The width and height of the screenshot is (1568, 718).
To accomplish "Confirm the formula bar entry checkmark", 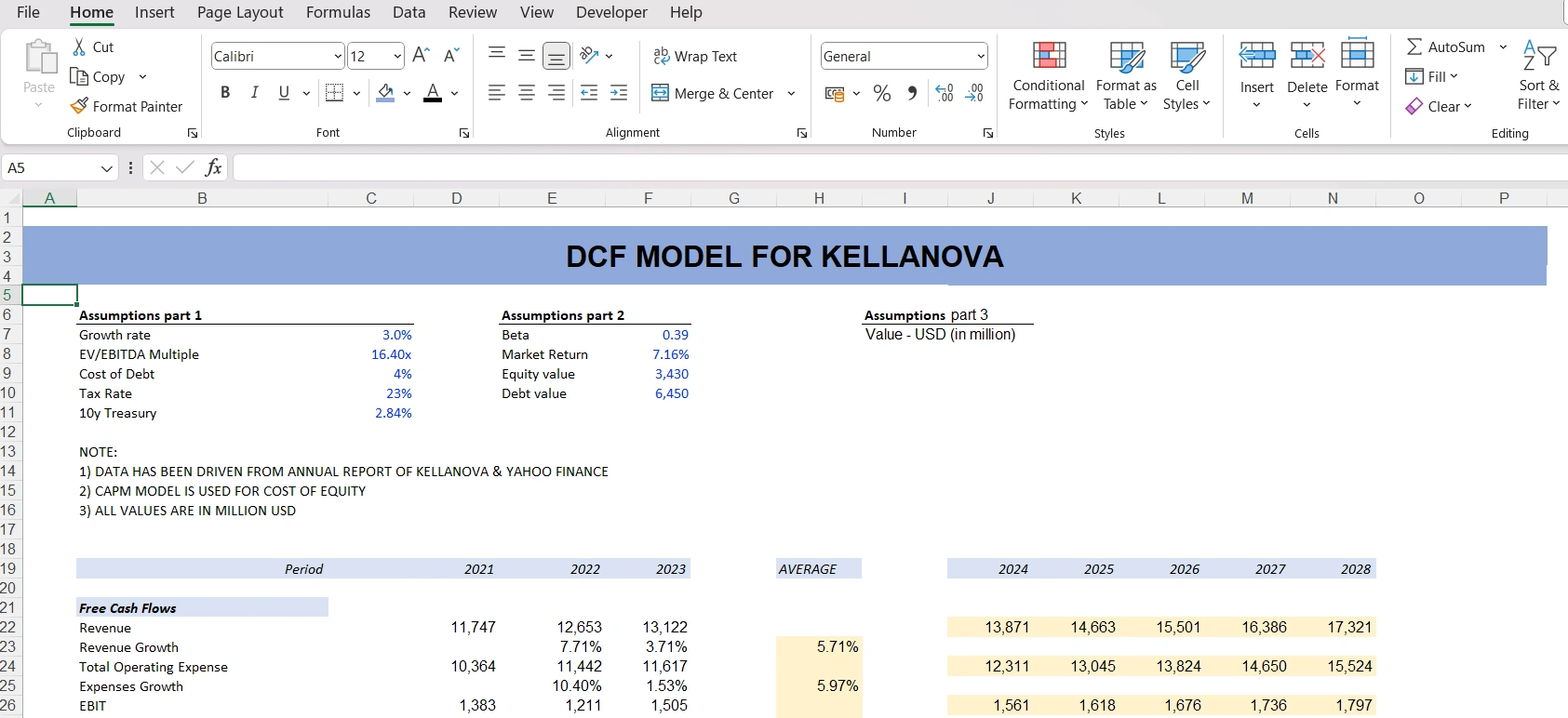I will point(185,167).
